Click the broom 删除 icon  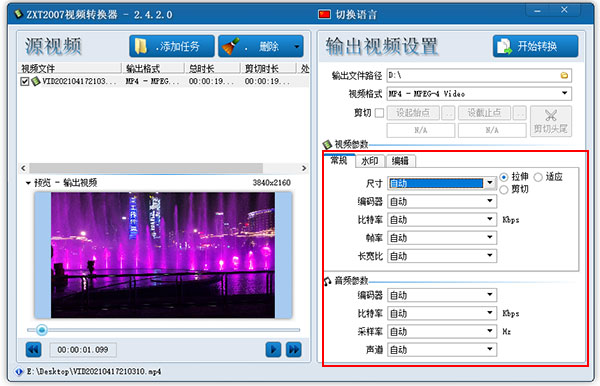click(231, 46)
